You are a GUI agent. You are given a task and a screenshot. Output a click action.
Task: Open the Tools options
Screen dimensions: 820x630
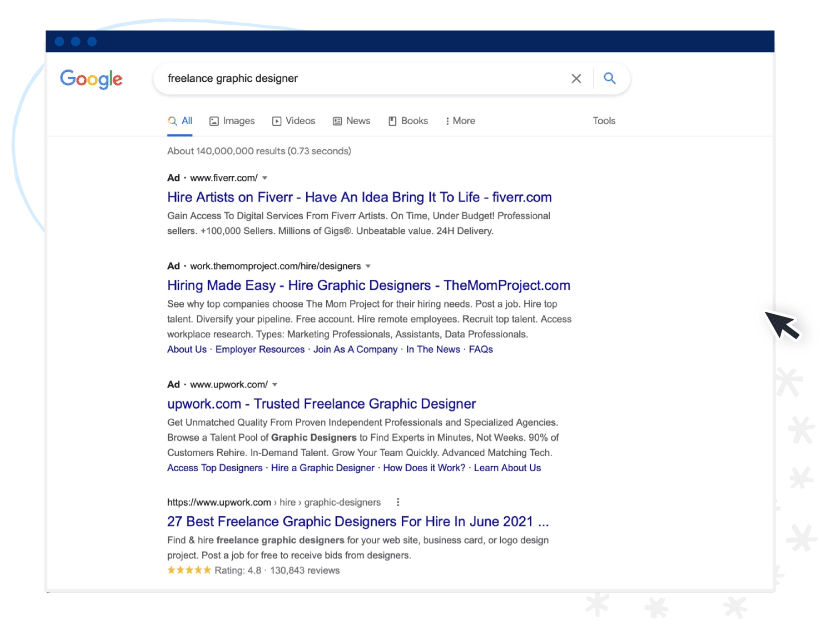[603, 121]
